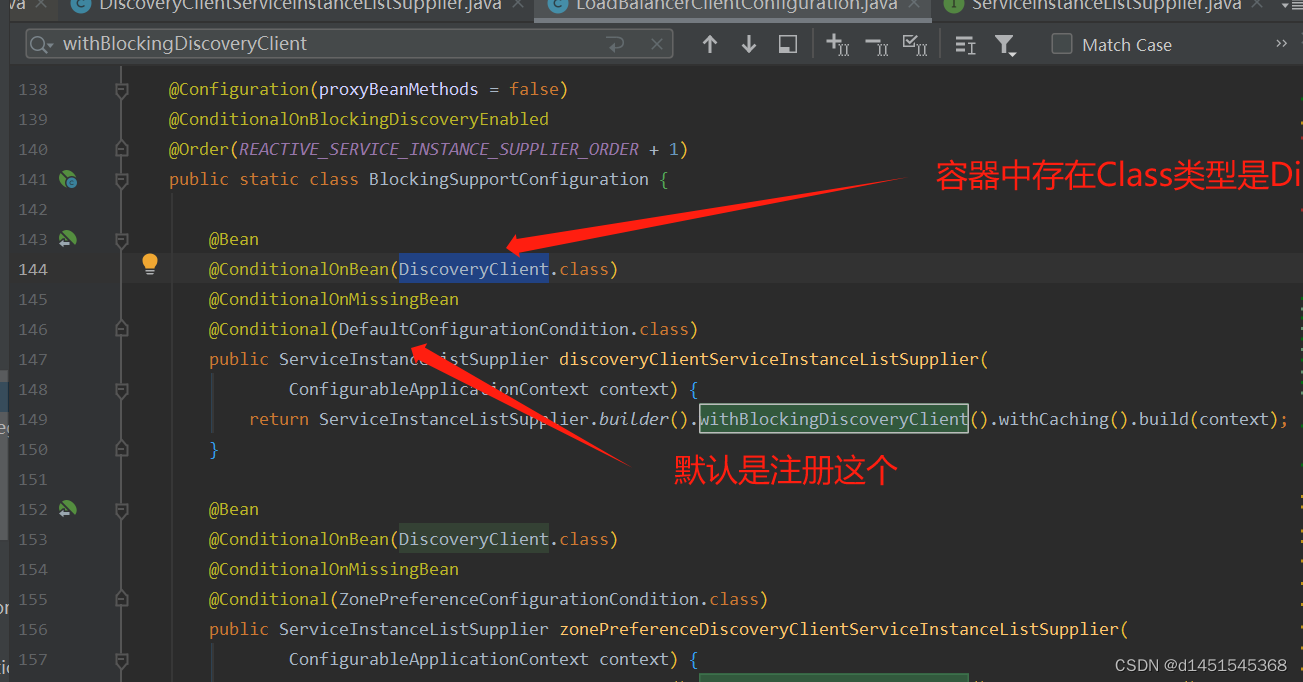This screenshot has height=682, width=1303.
Task: Collapse fold marker at line 157
Action: [x=122, y=660]
